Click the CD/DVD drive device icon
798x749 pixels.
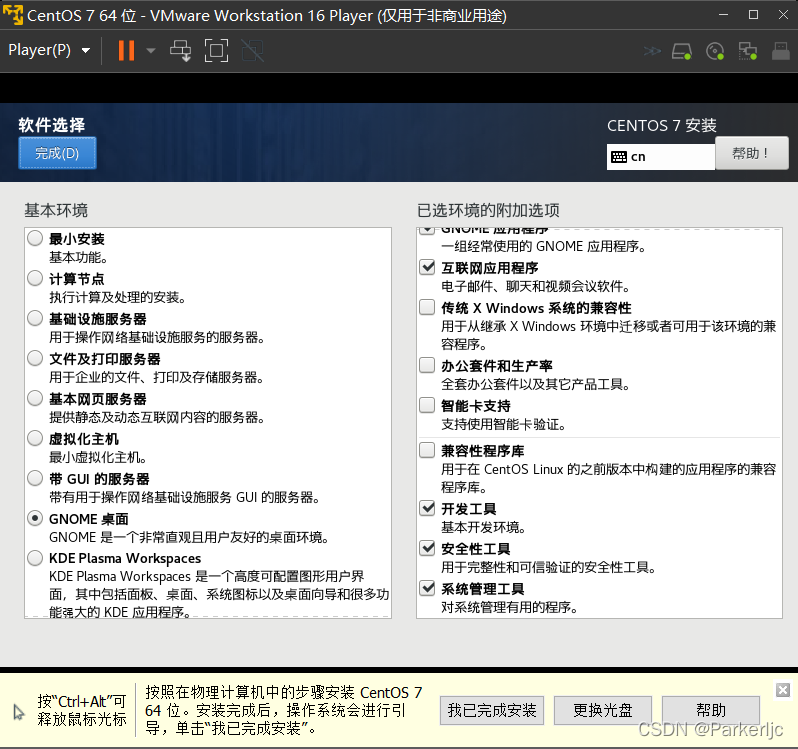[715, 51]
